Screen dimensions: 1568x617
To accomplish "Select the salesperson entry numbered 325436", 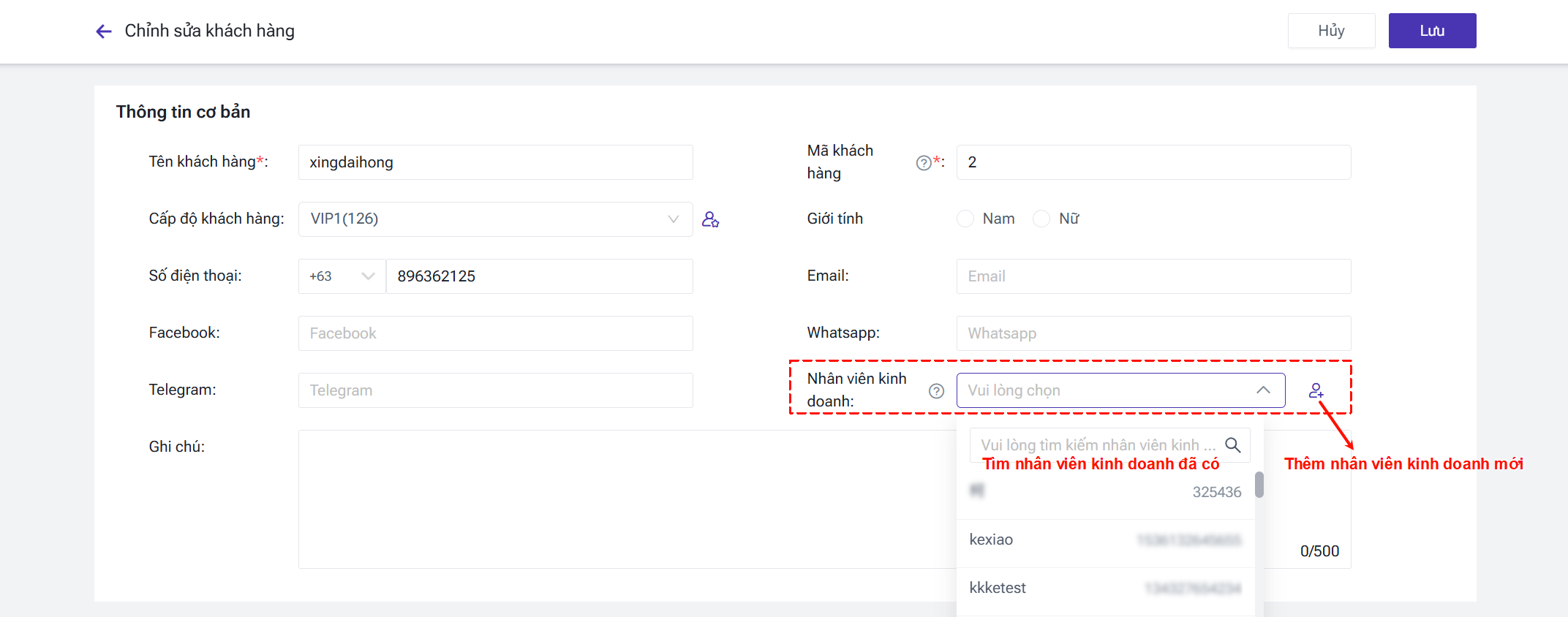I will 1104,492.
